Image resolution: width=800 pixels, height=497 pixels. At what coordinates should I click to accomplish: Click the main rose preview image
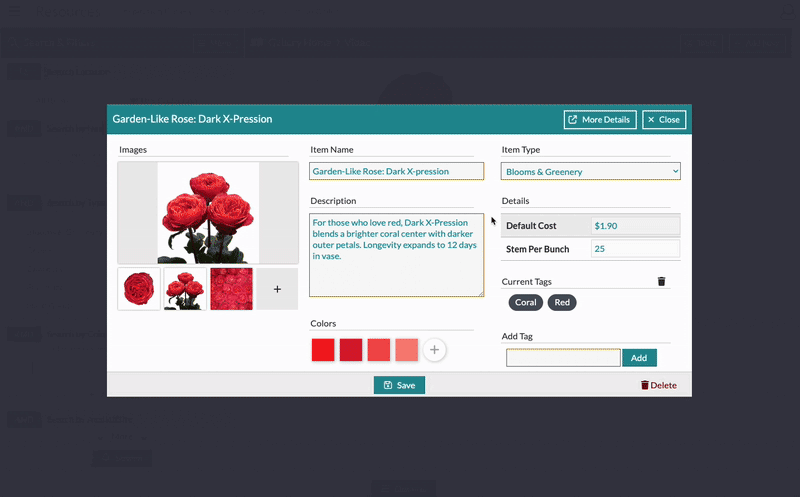(208, 213)
